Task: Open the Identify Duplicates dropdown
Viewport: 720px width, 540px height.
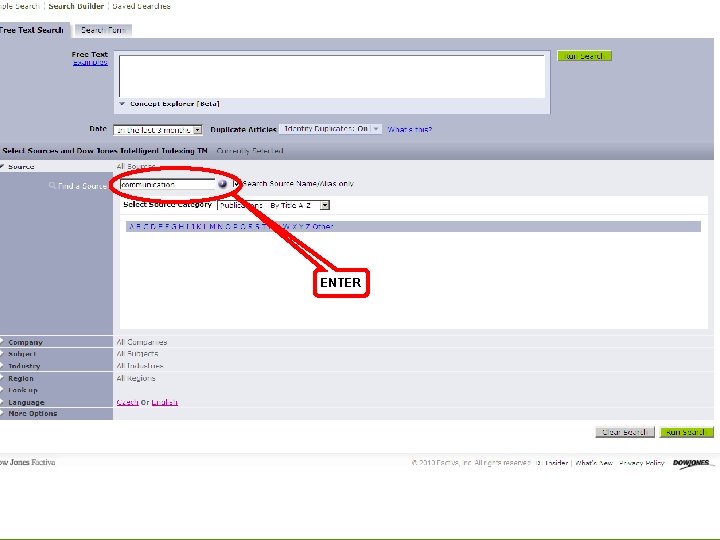Action: [x=330, y=129]
